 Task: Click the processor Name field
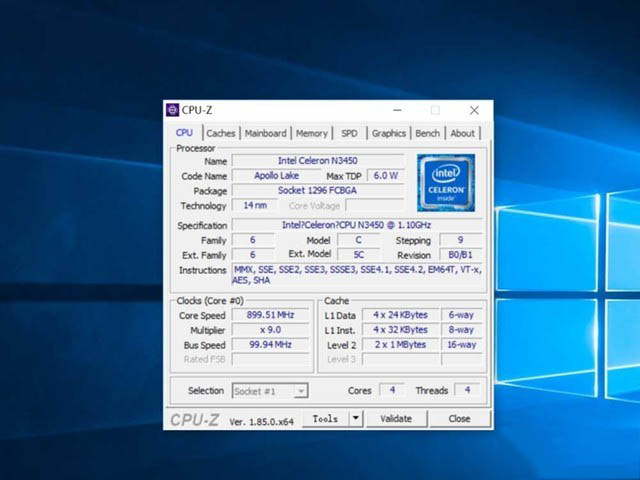click(x=318, y=160)
